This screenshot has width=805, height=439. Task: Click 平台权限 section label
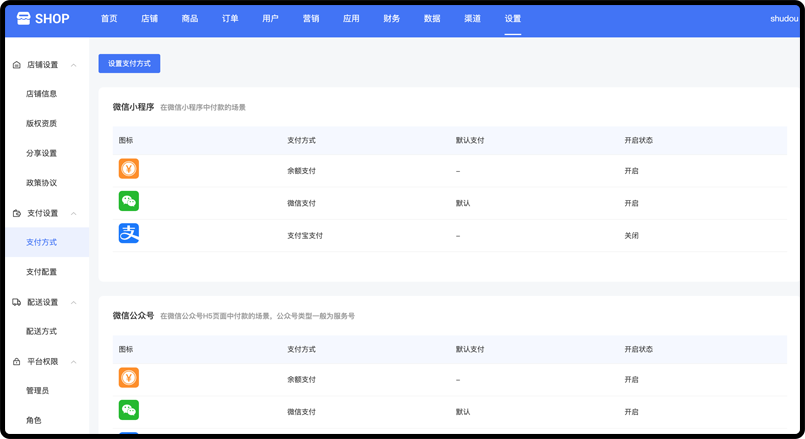click(43, 361)
